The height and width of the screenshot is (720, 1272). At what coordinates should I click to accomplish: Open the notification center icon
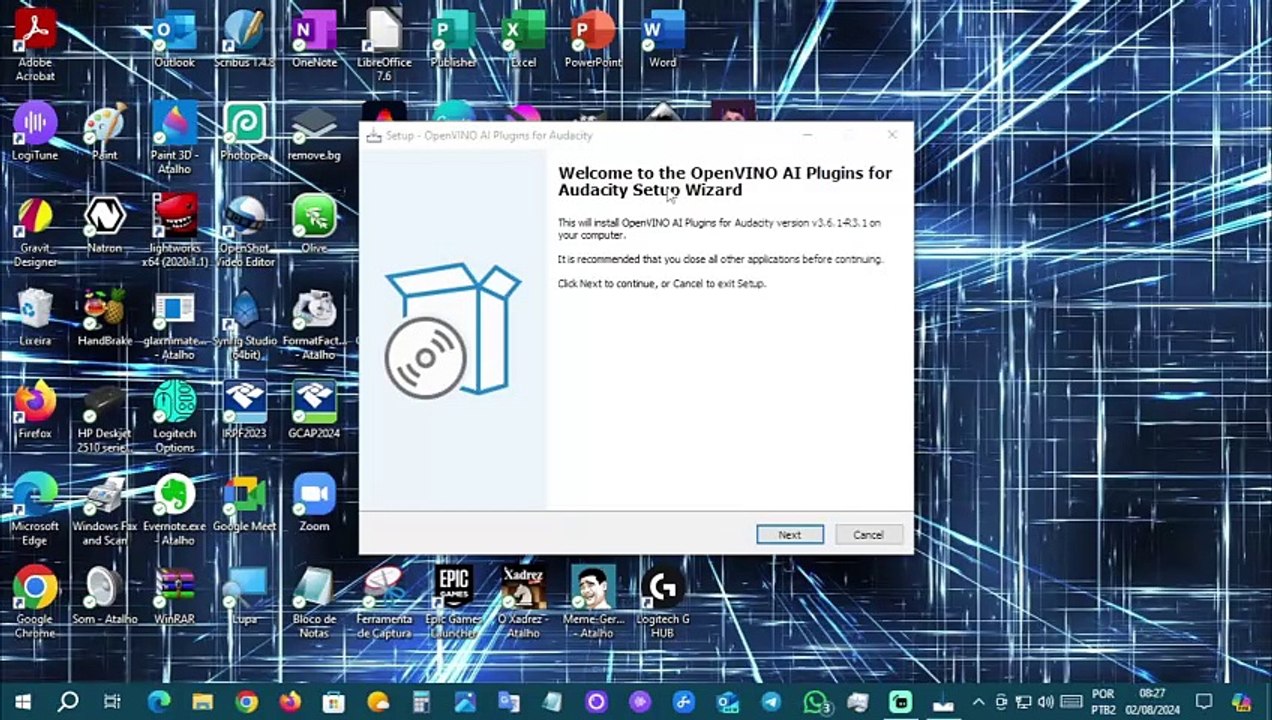[x=1204, y=701]
